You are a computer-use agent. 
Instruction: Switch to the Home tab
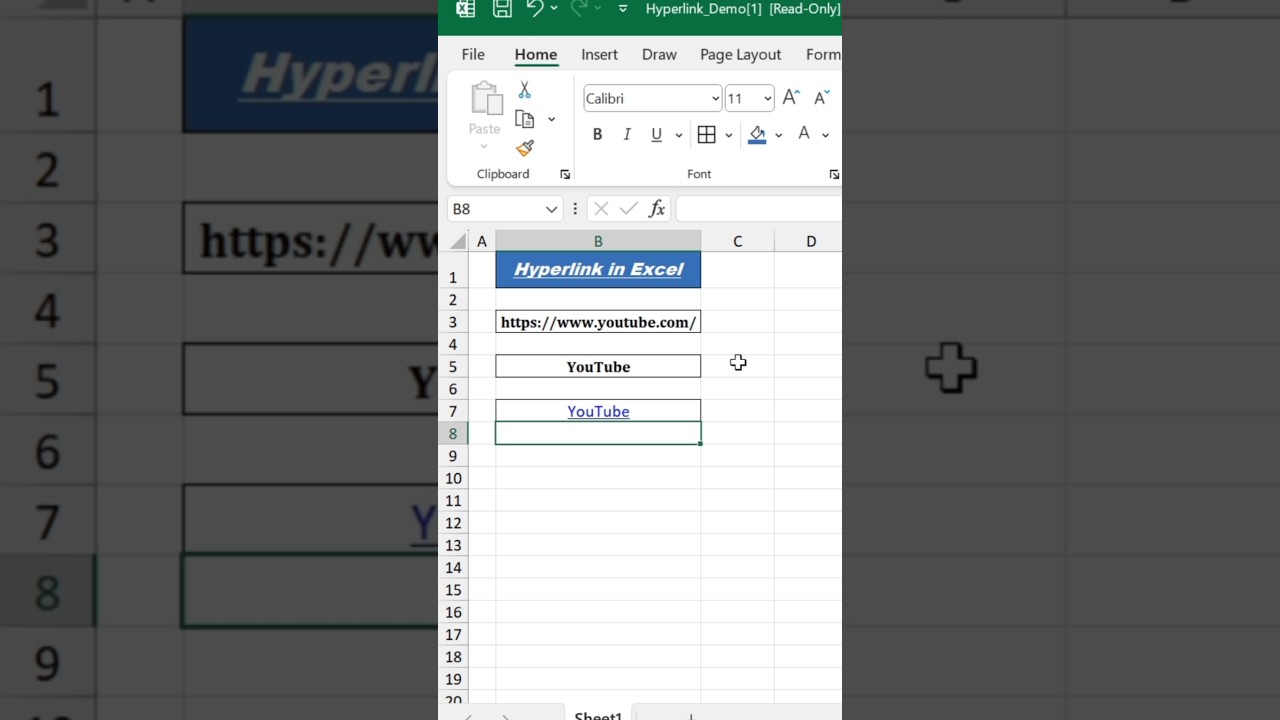click(536, 55)
